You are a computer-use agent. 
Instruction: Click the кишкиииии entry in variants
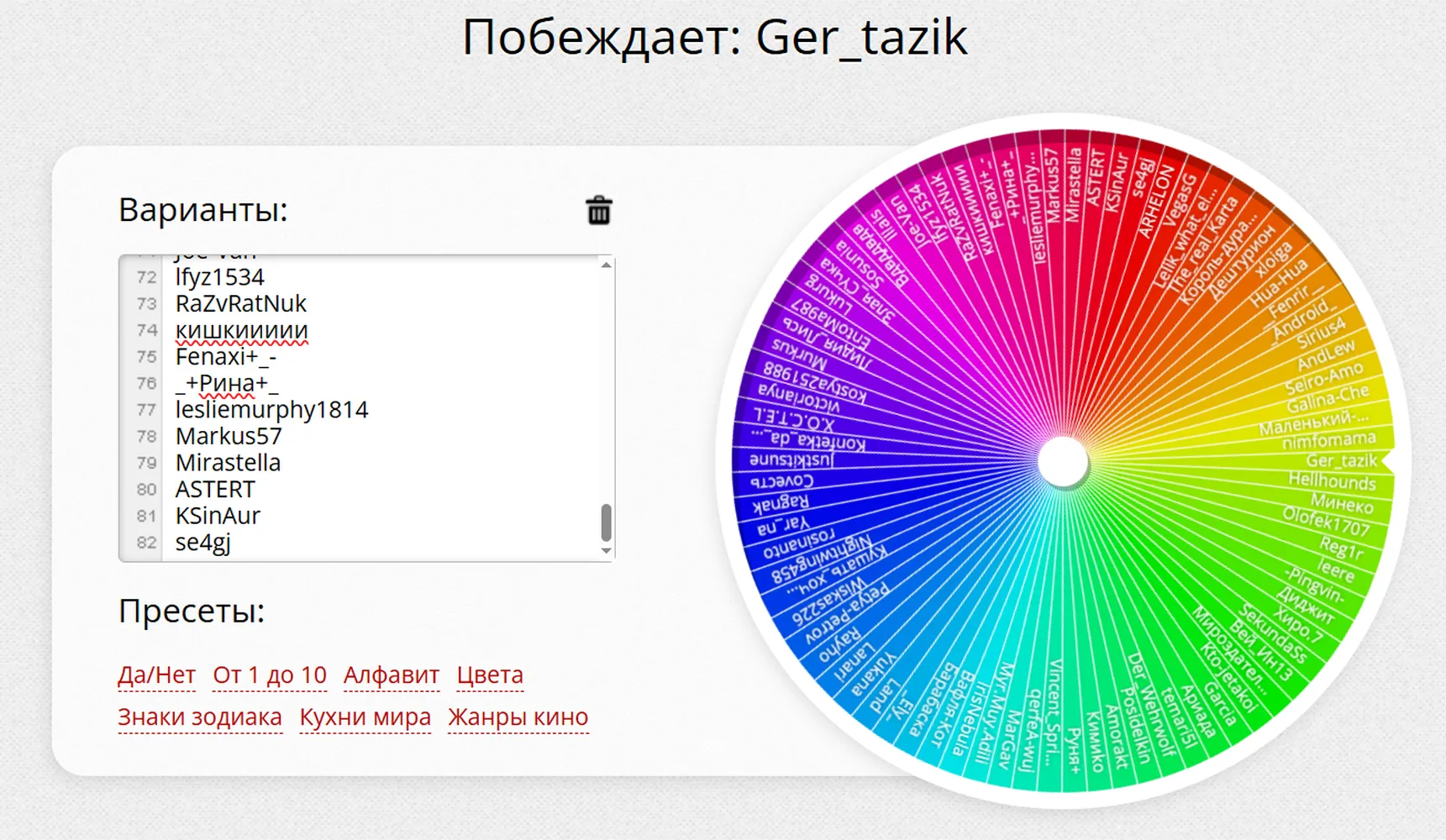tap(242, 330)
